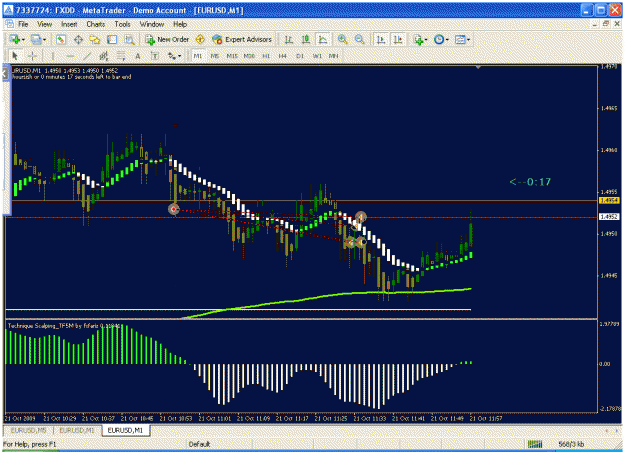The image size is (625, 452).
Task: Select the Crosshair tool
Action: (x=33, y=56)
